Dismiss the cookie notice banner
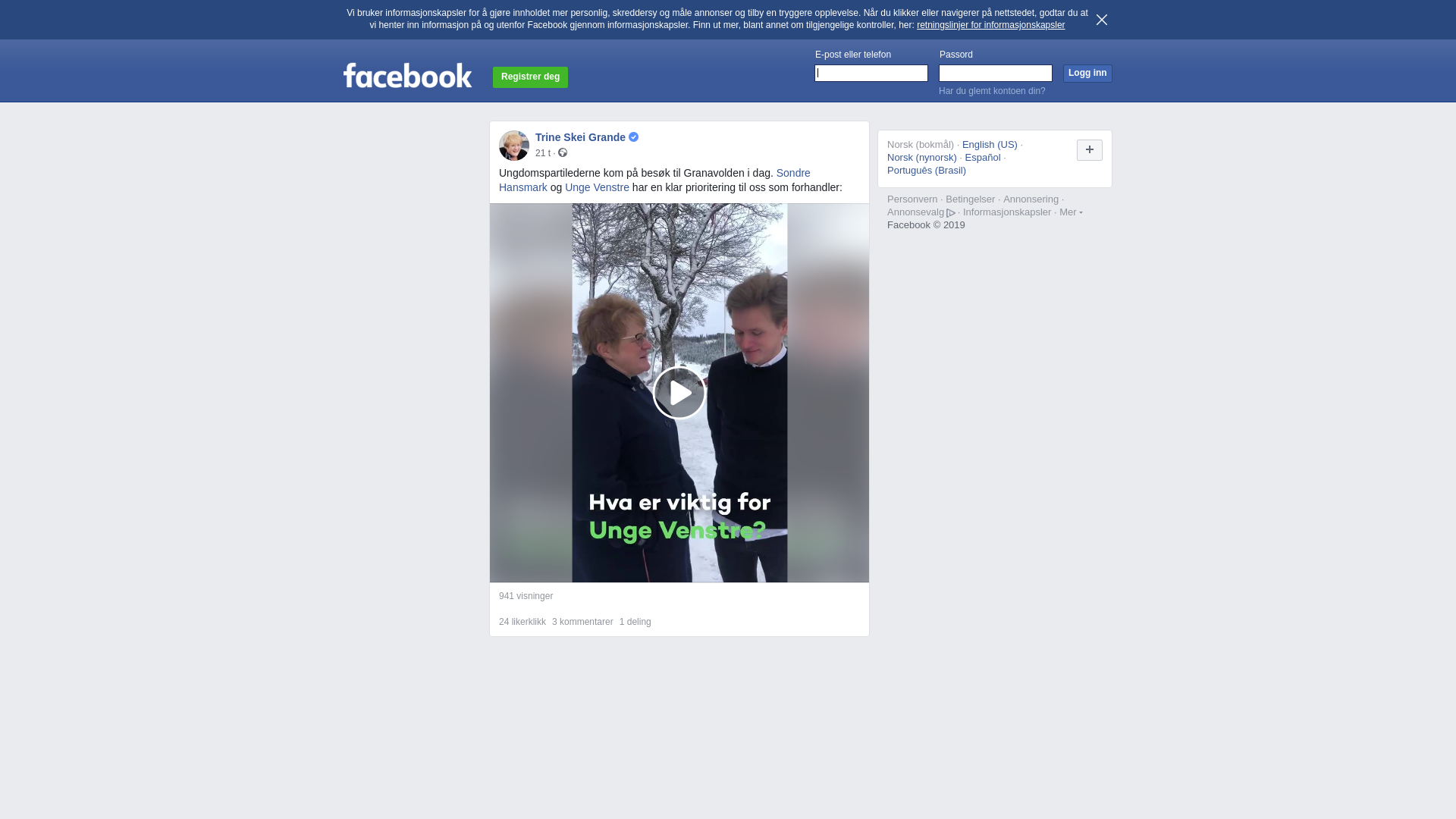This screenshot has width=1456, height=819. tap(1101, 20)
